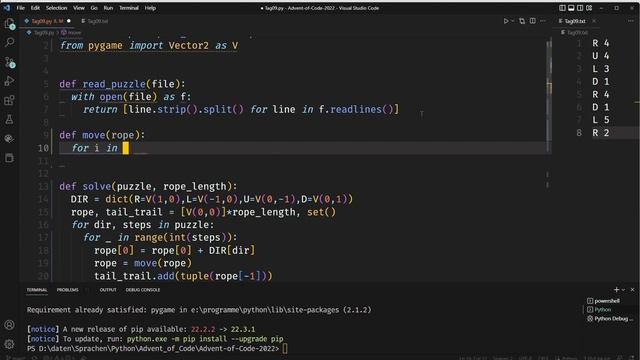Click '22.3.1' pip version in terminal
This screenshot has width=640, height=360.
(x=242, y=329)
